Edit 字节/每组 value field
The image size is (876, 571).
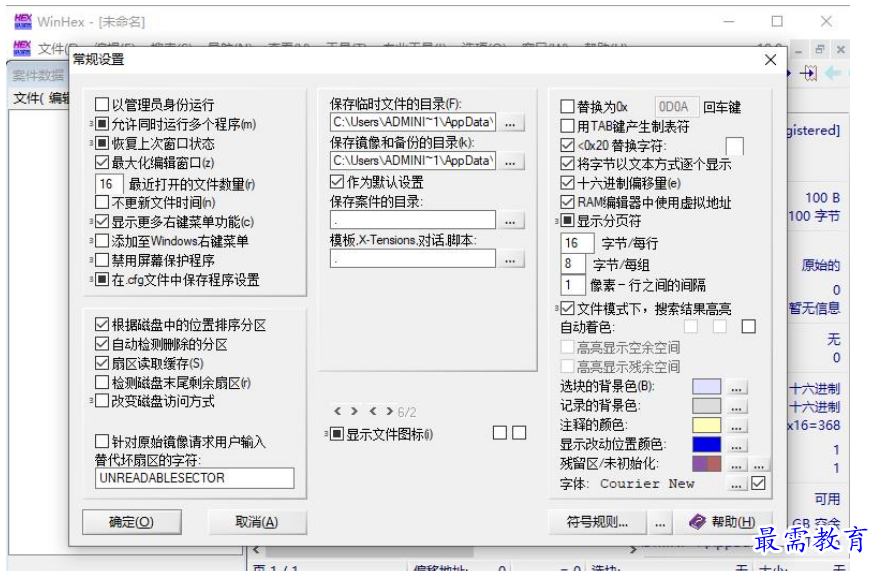(573, 263)
